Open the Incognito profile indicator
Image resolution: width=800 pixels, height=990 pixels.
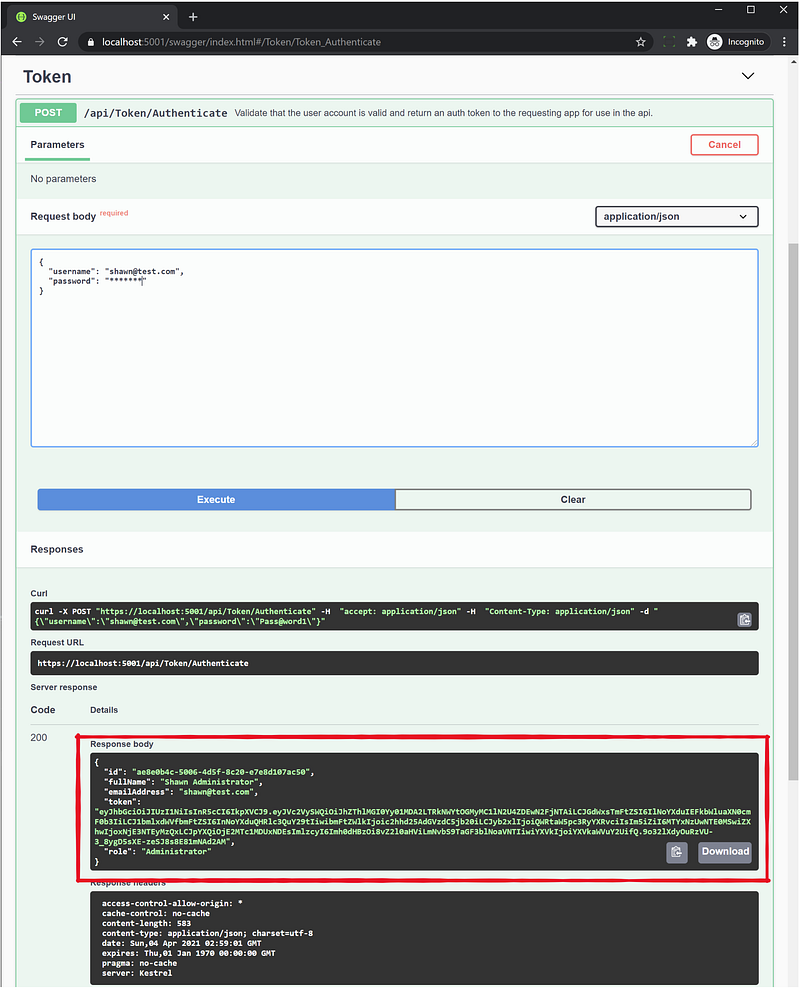pos(737,42)
